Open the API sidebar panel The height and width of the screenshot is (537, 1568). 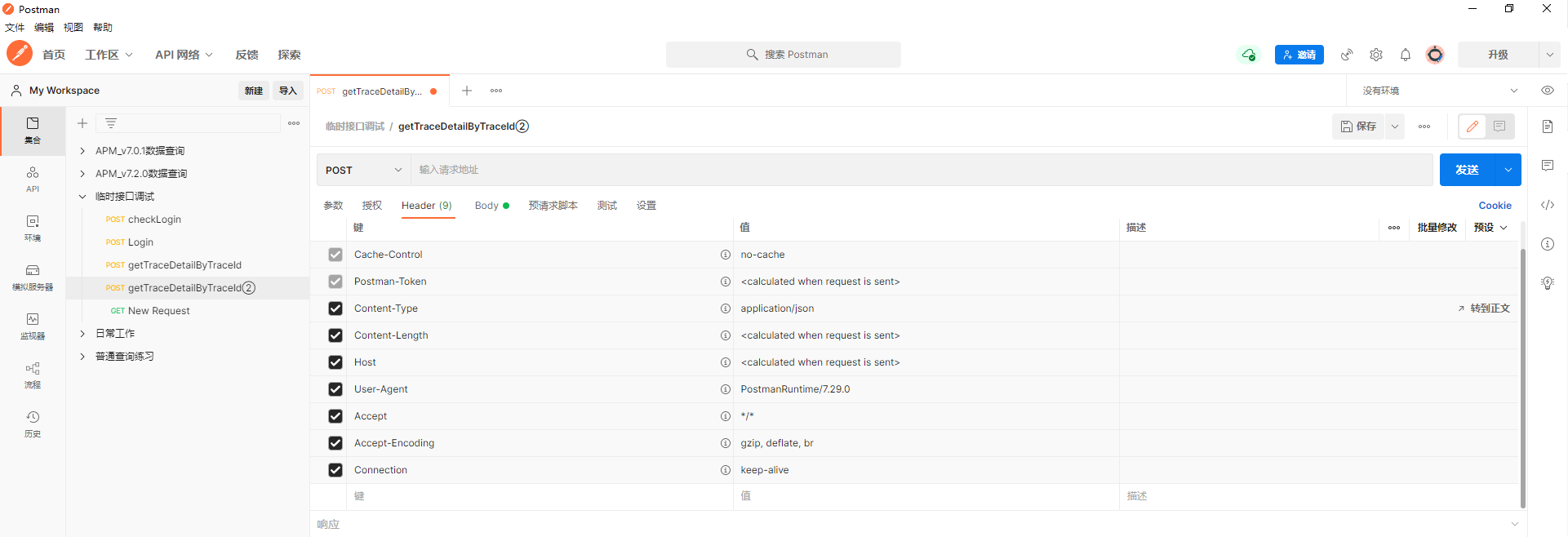[33, 180]
